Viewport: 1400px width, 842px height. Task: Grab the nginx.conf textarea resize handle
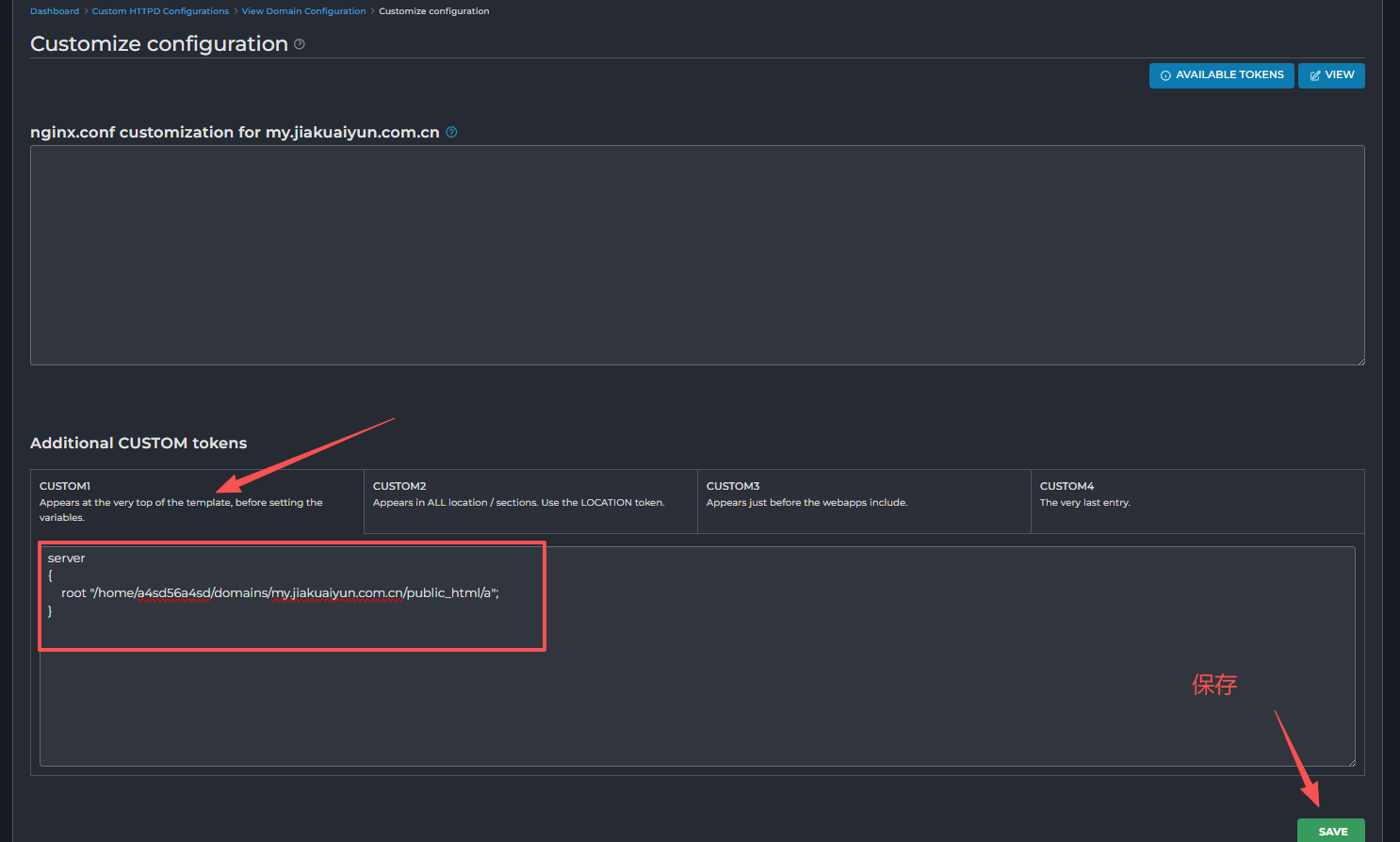click(x=1359, y=360)
